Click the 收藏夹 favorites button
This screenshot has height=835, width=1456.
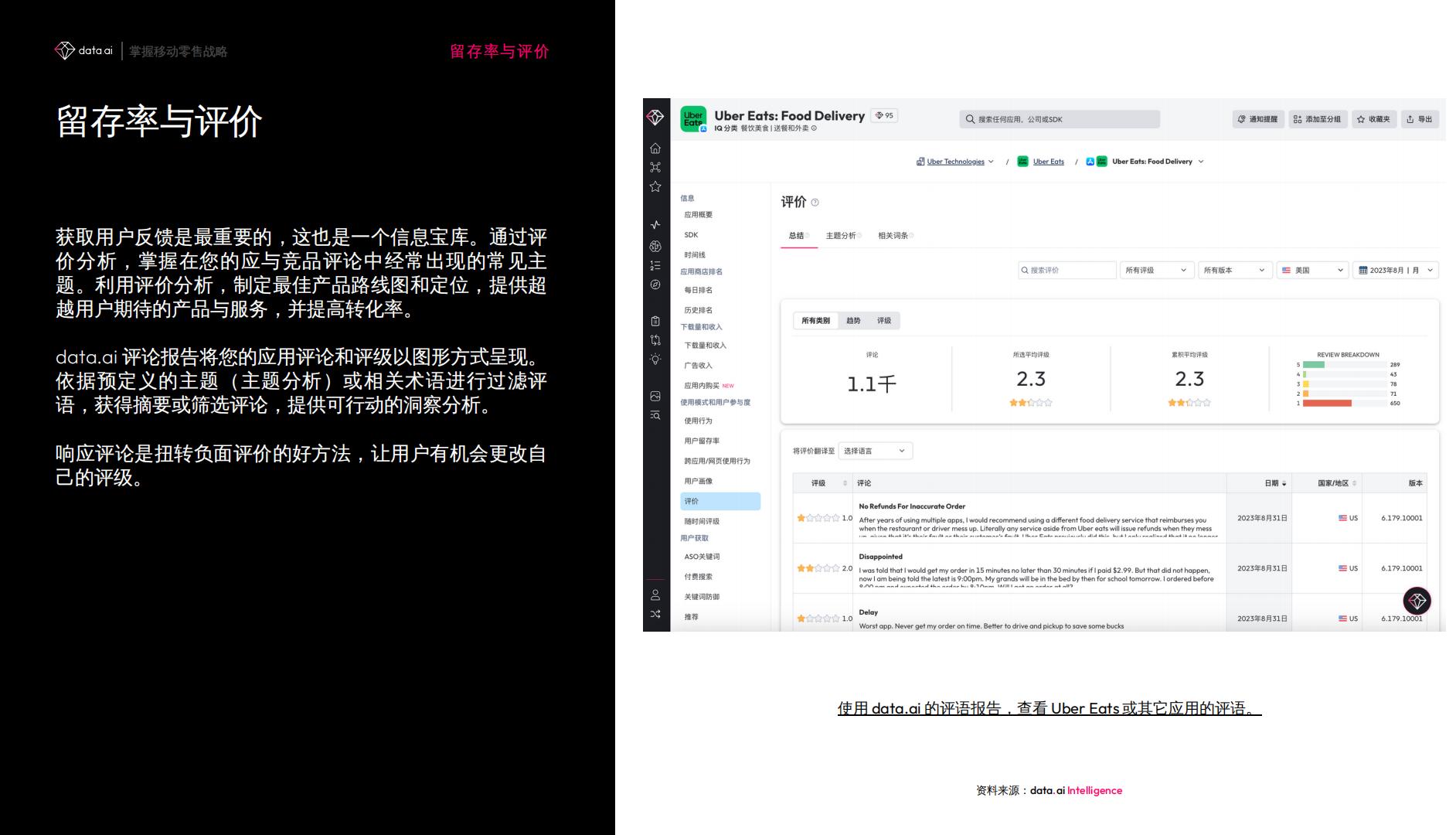(1374, 119)
